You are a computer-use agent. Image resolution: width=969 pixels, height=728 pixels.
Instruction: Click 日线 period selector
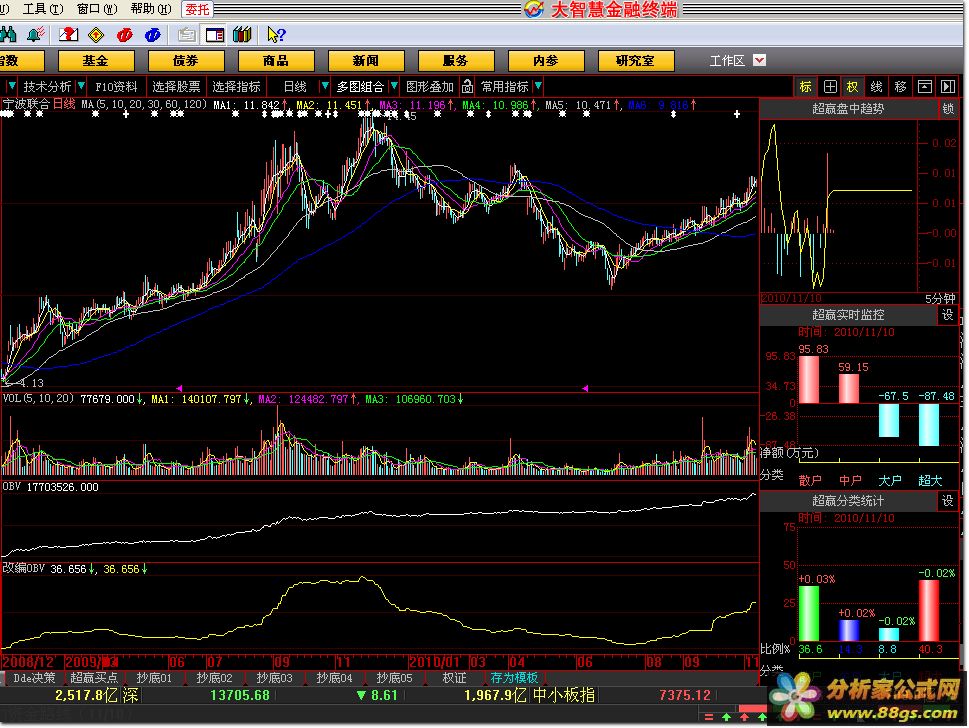(x=295, y=87)
